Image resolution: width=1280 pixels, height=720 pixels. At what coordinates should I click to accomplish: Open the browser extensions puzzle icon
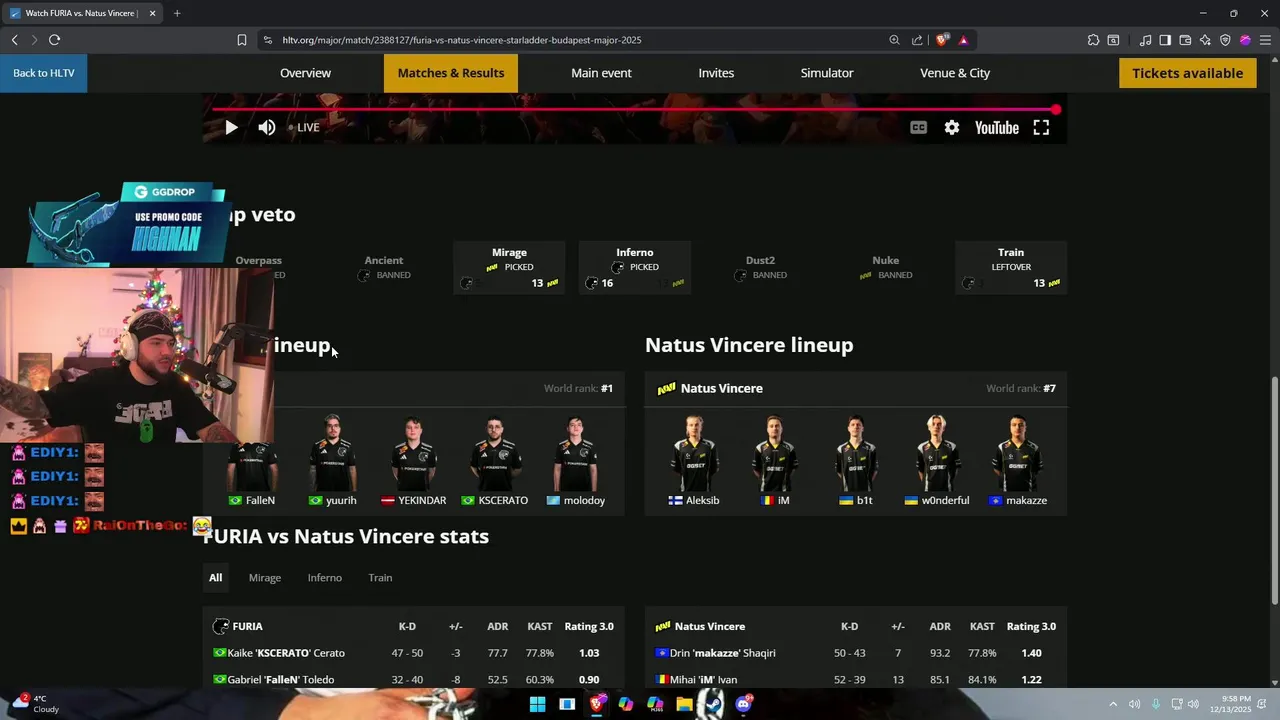coord(1093,40)
